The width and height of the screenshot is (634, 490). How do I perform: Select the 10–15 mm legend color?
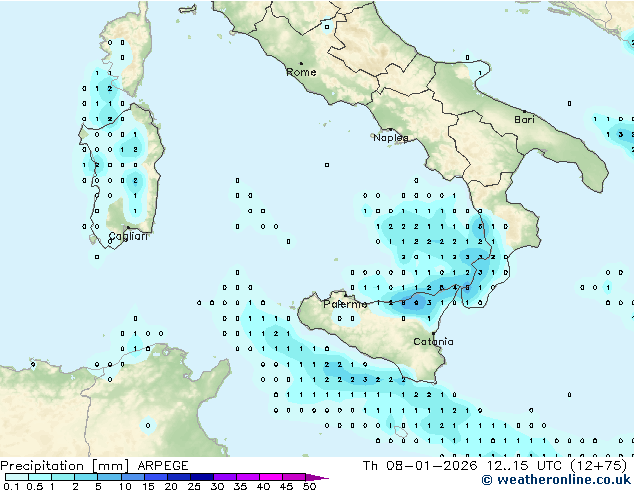click(132, 477)
